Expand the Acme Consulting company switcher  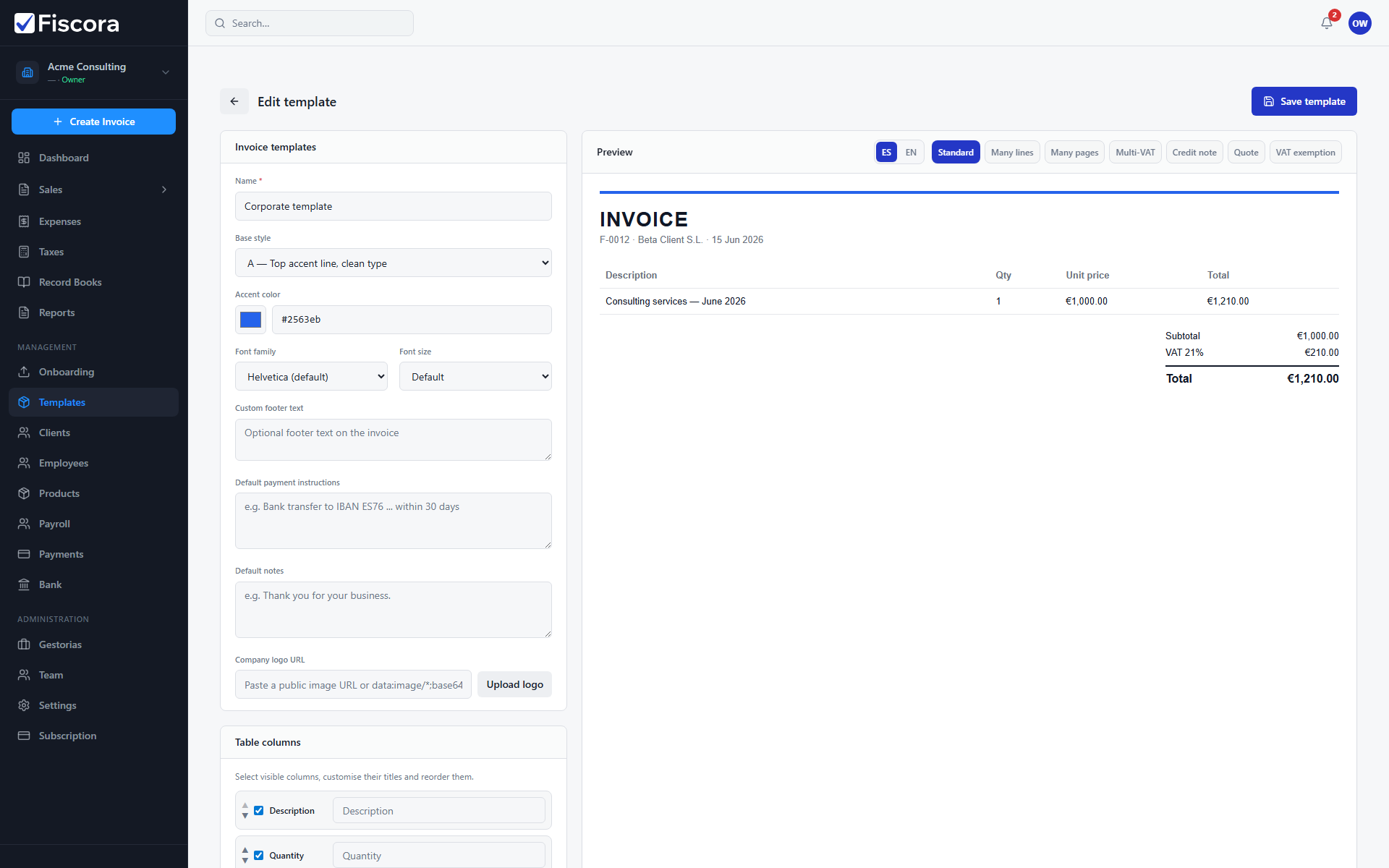point(166,72)
